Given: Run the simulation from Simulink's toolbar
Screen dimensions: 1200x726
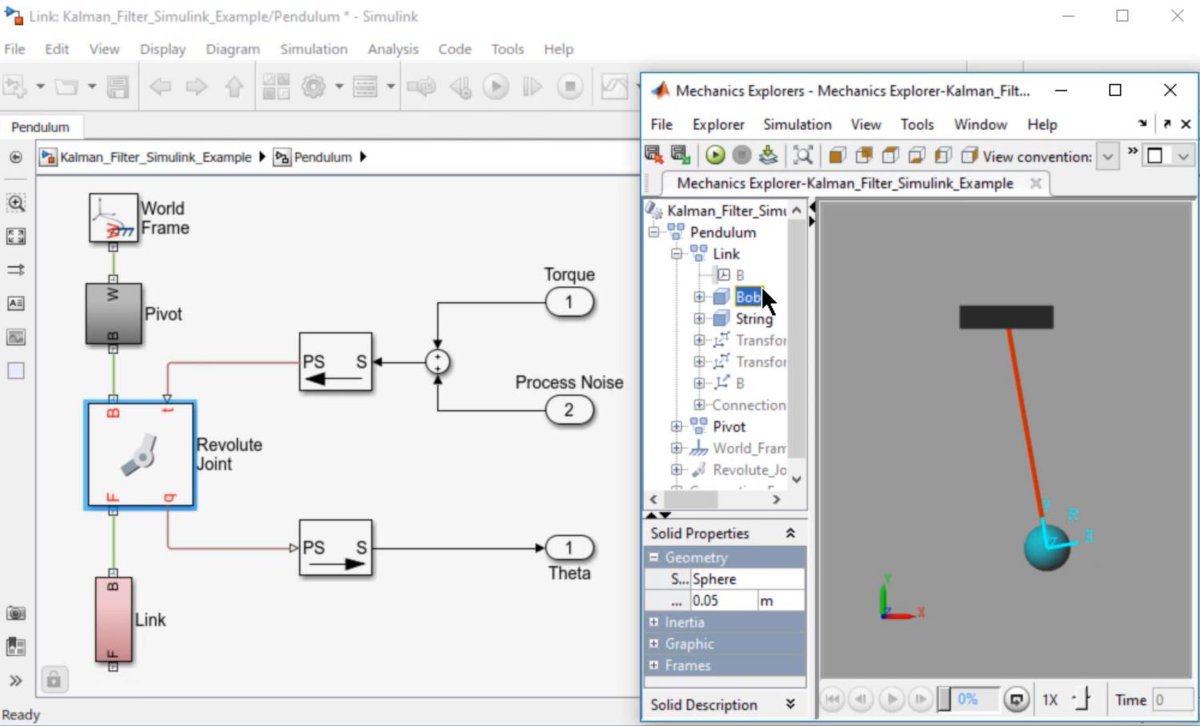Looking at the screenshot, I should tap(497, 86).
